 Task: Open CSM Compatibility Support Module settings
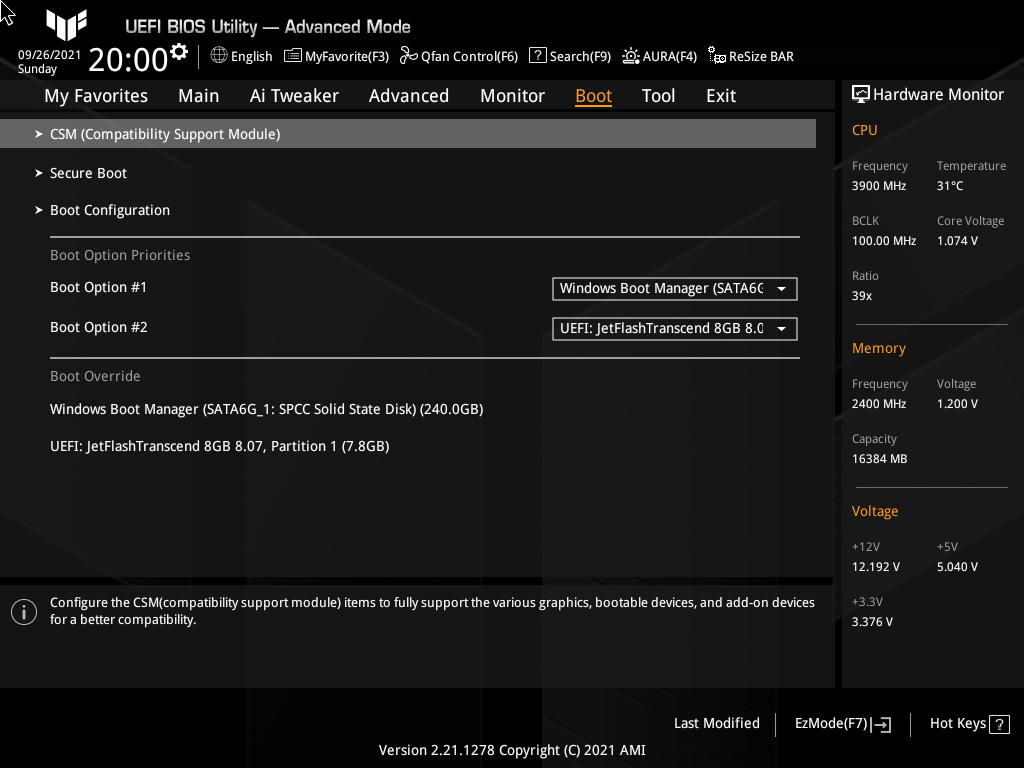165,133
